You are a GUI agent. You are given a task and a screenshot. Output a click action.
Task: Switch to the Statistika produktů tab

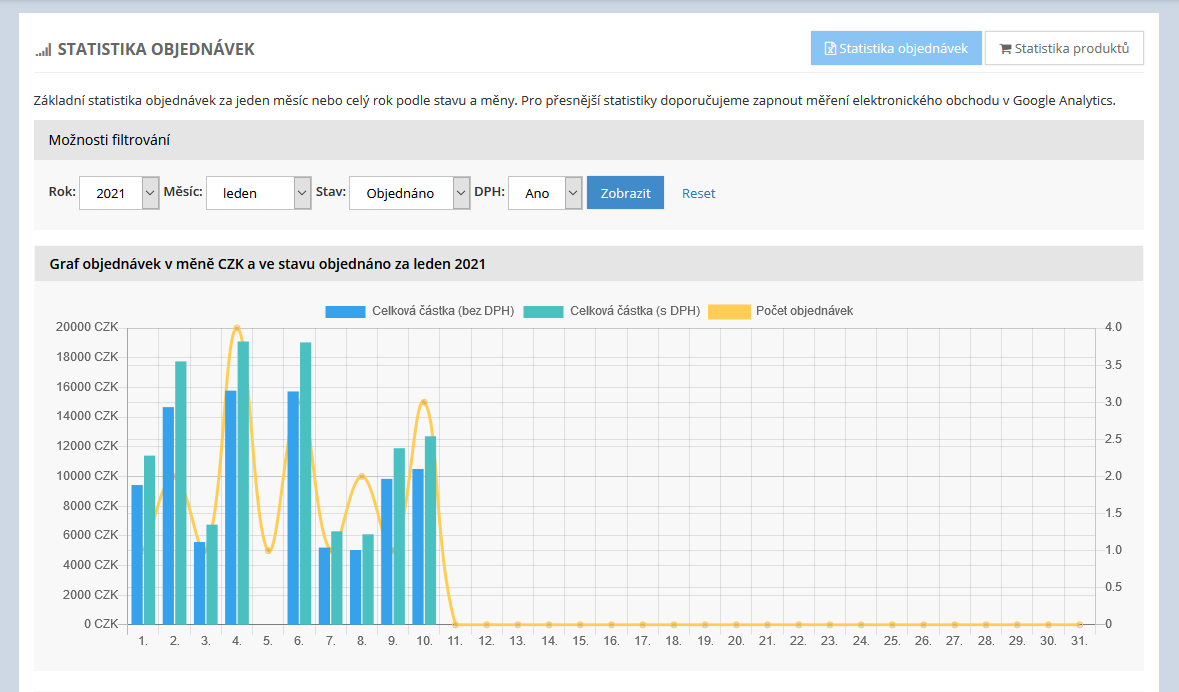pyautogui.click(x=1064, y=48)
